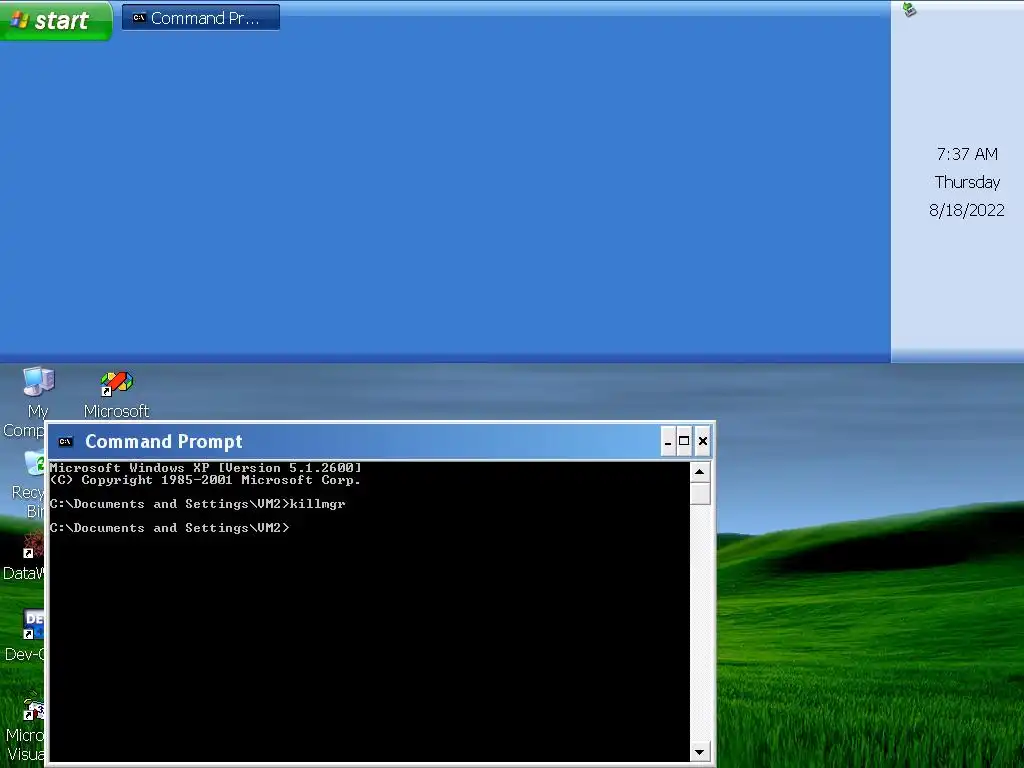Click the 8/18/2022 date in tray
Screen dimensions: 1024x768
[x=967, y=210]
